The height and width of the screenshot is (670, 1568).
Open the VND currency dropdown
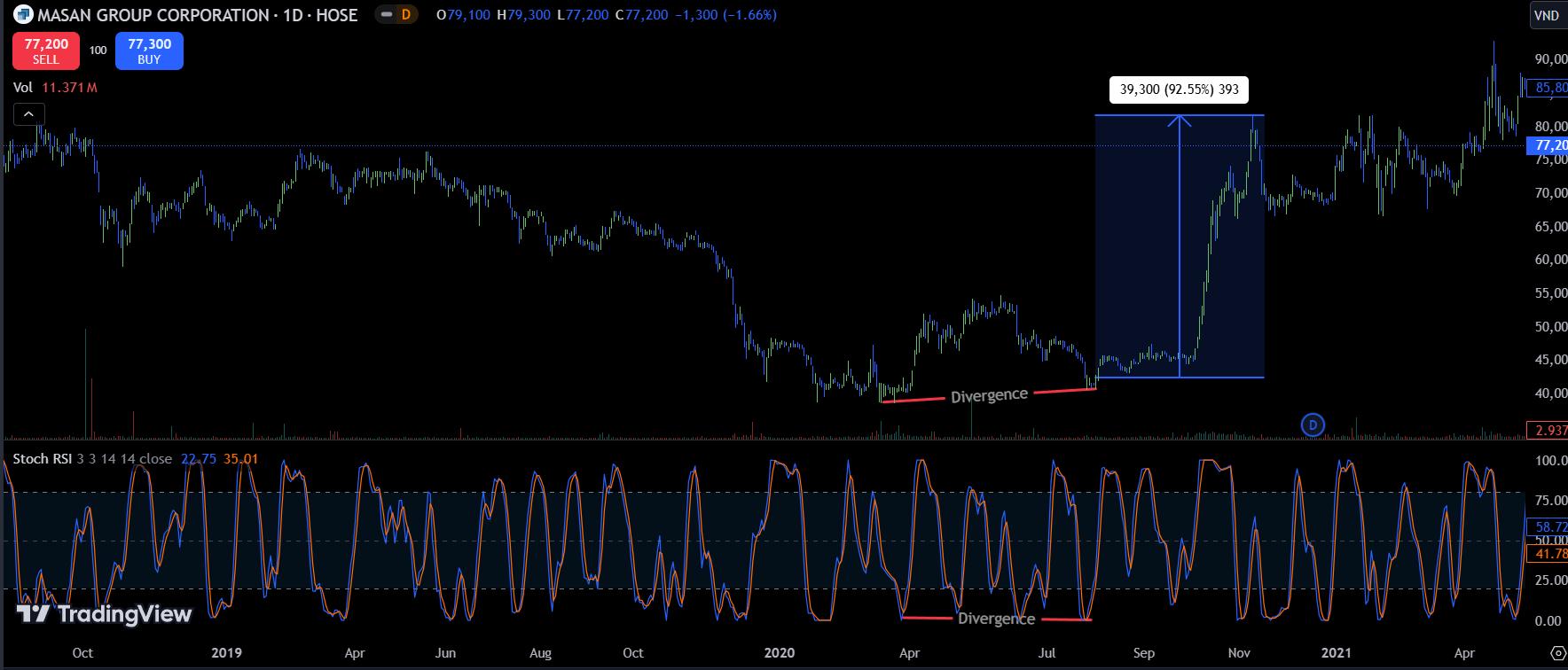point(1547,15)
